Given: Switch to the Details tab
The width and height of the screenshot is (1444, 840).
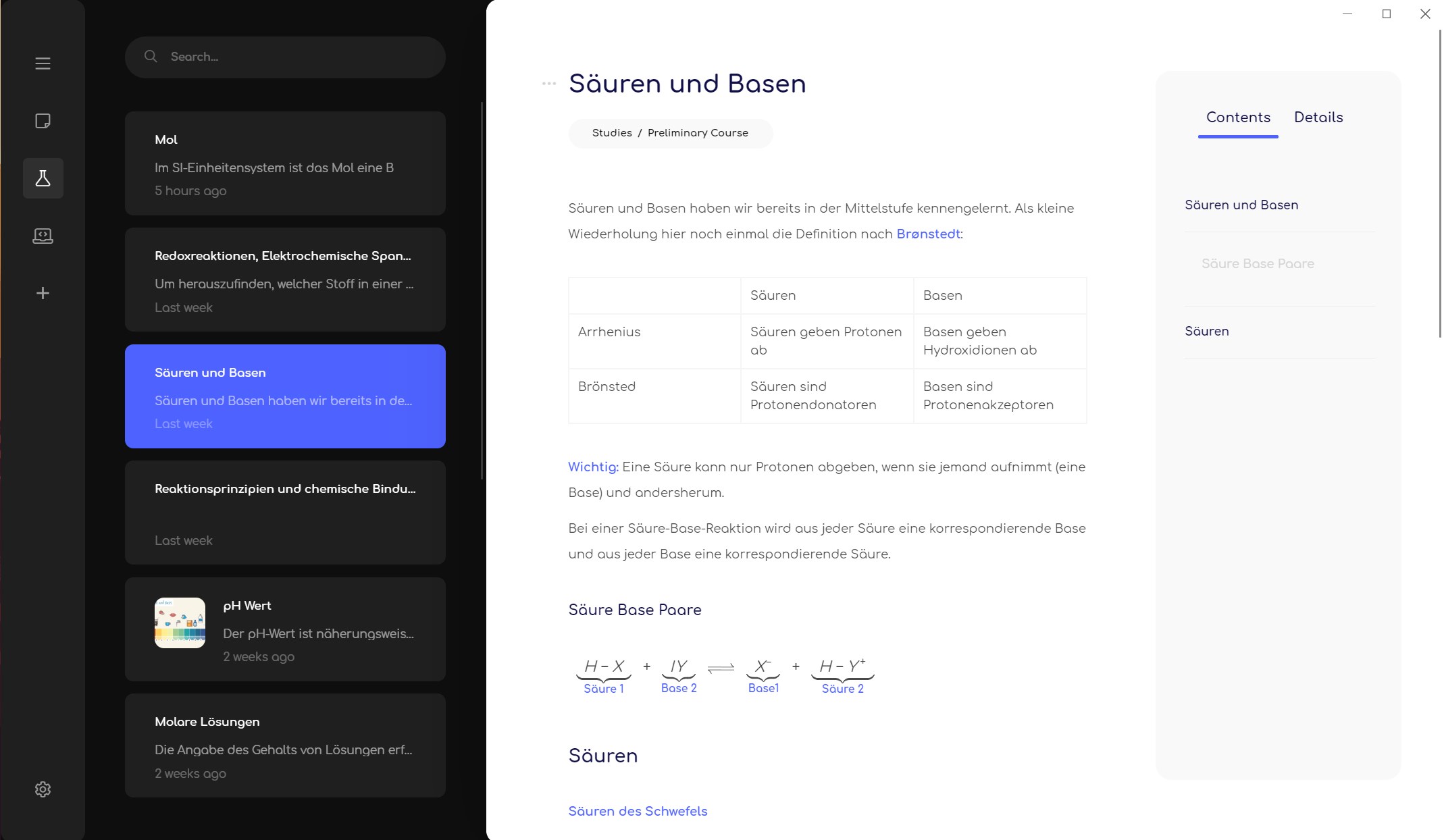Looking at the screenshot, I should pos(1318,117).
